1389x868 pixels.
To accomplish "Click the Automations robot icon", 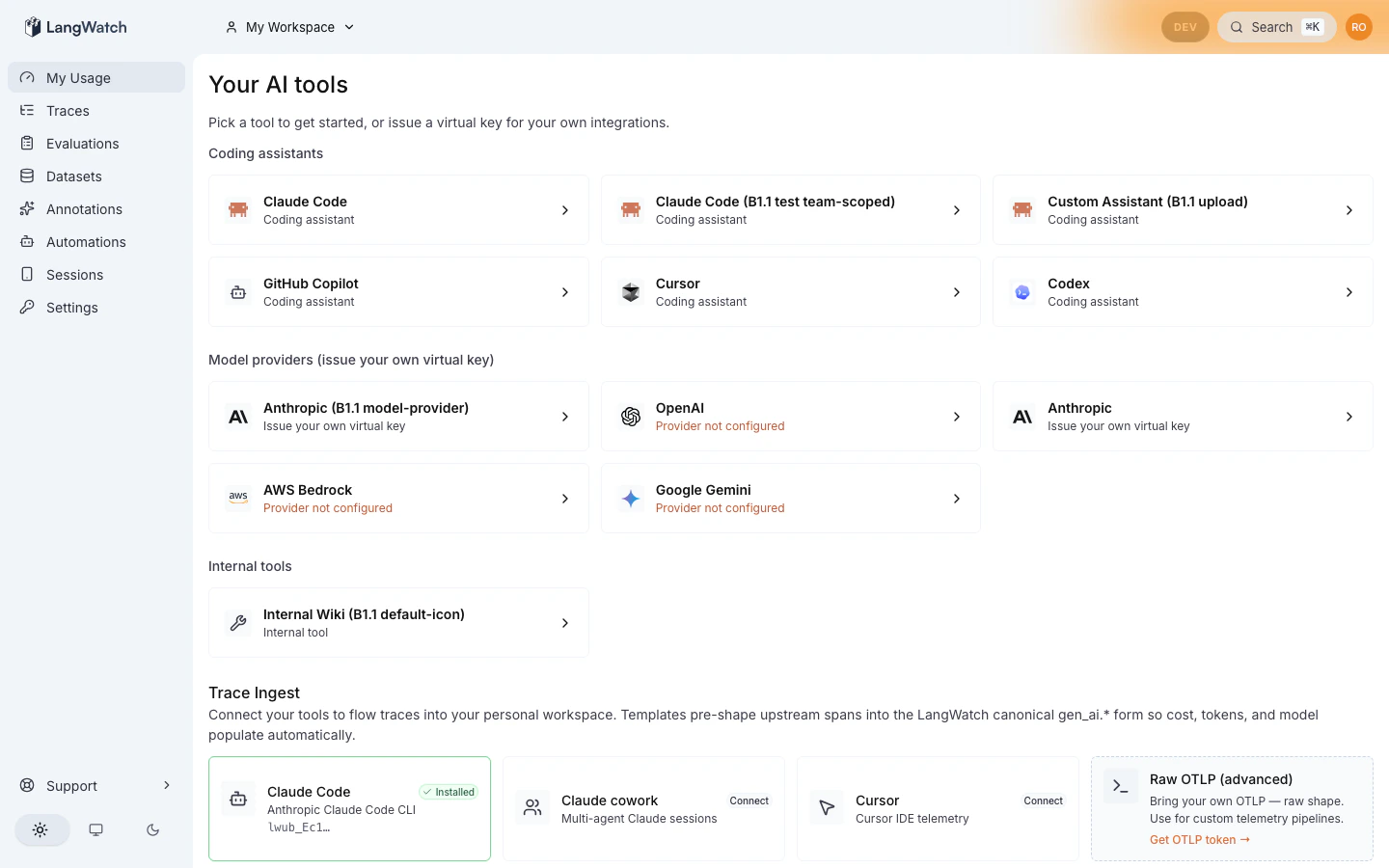I will pyautogui.click(x=27, y=242).
